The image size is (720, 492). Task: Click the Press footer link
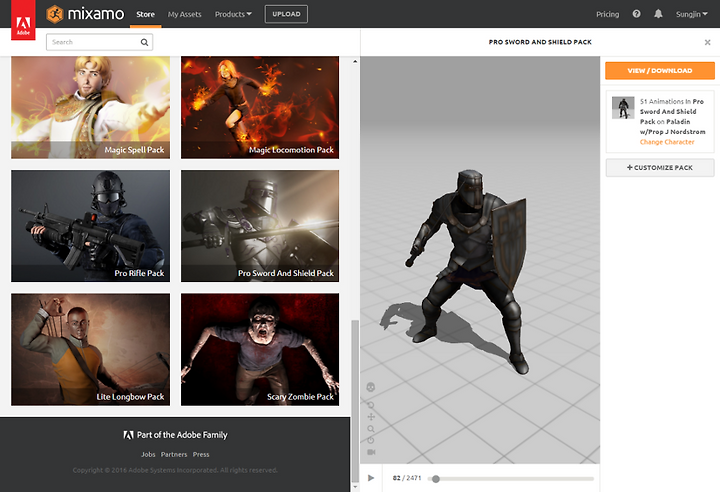click(x=201, y=454)
